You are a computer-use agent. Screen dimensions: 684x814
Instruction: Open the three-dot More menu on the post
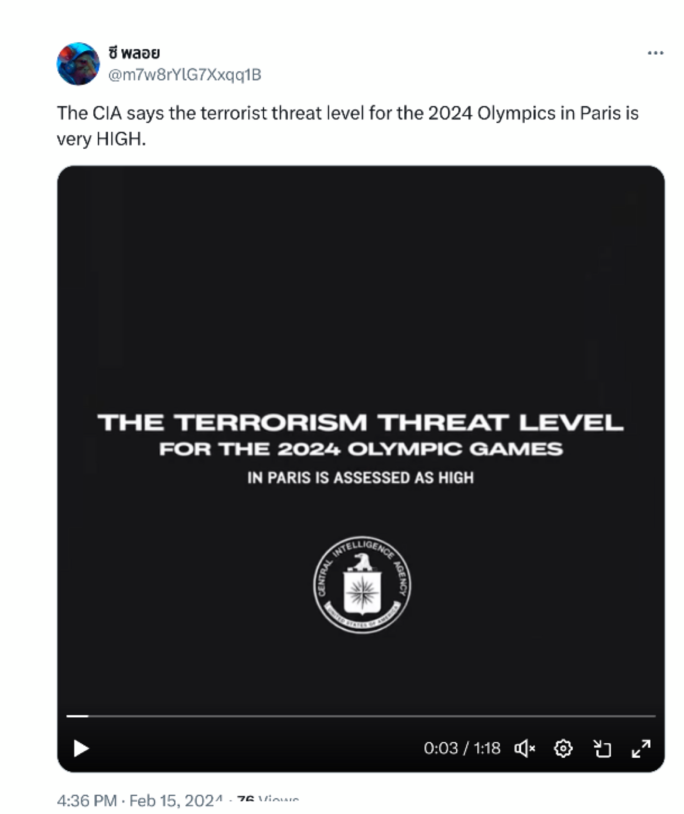click(x=655, y=53)
